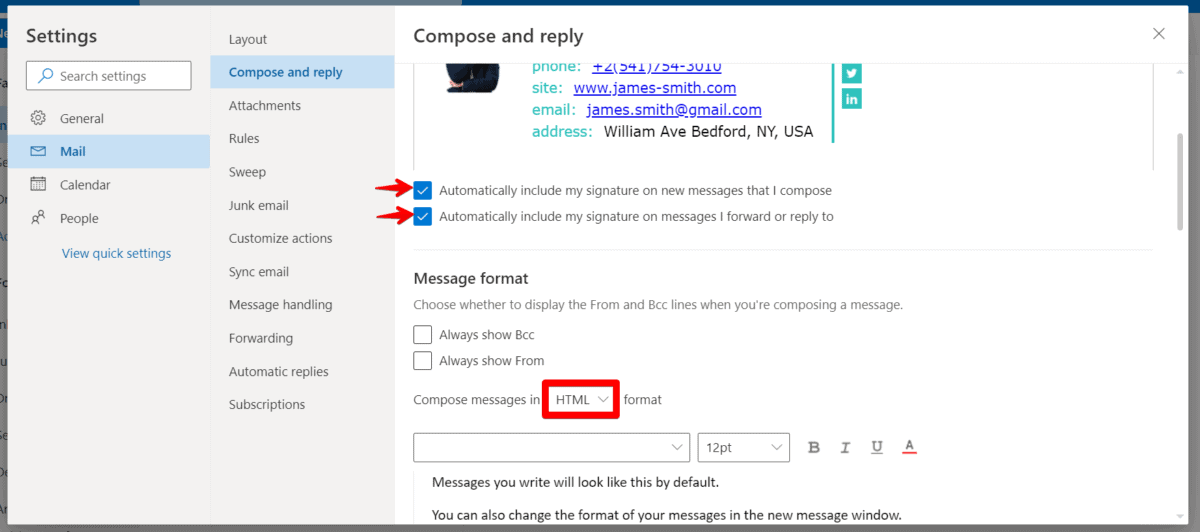Image resolution: width=1200 pixels, height=532 pixels.
Task: Enable Always show From checkbox
Action: pyautogui.click(x=423, y=361)
